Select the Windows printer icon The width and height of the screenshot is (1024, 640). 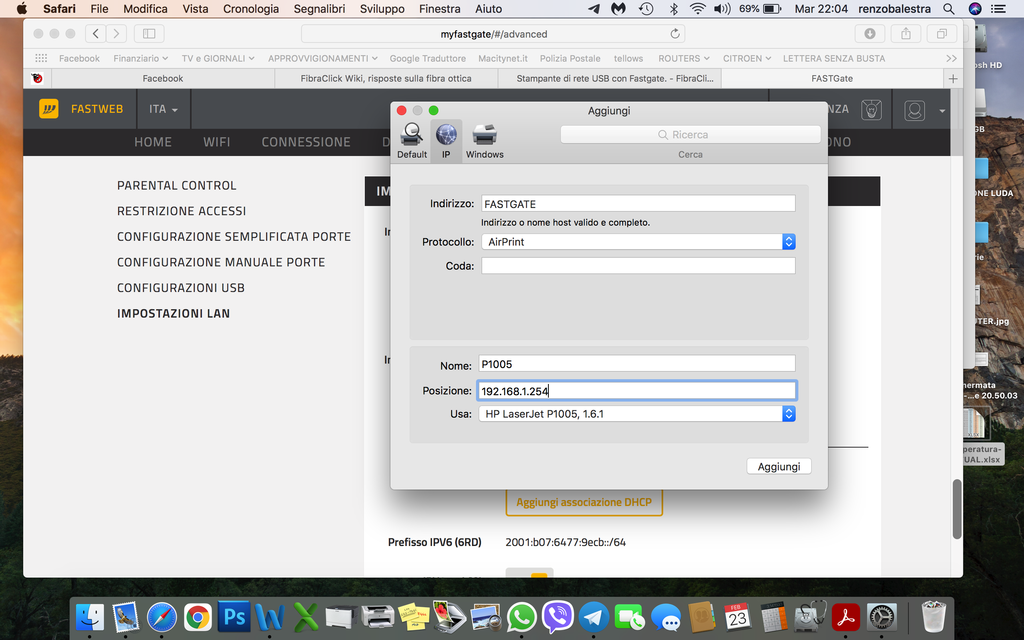click(x=484, y=139)
